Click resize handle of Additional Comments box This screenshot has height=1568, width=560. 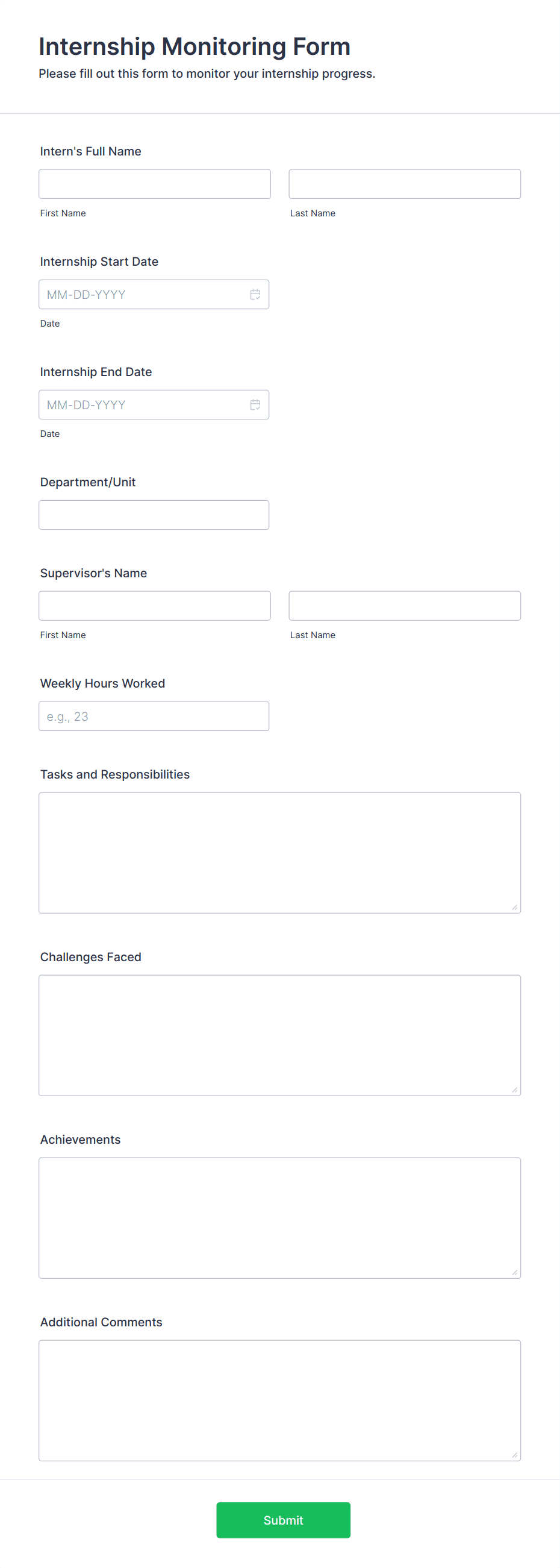pos(514,1455)
